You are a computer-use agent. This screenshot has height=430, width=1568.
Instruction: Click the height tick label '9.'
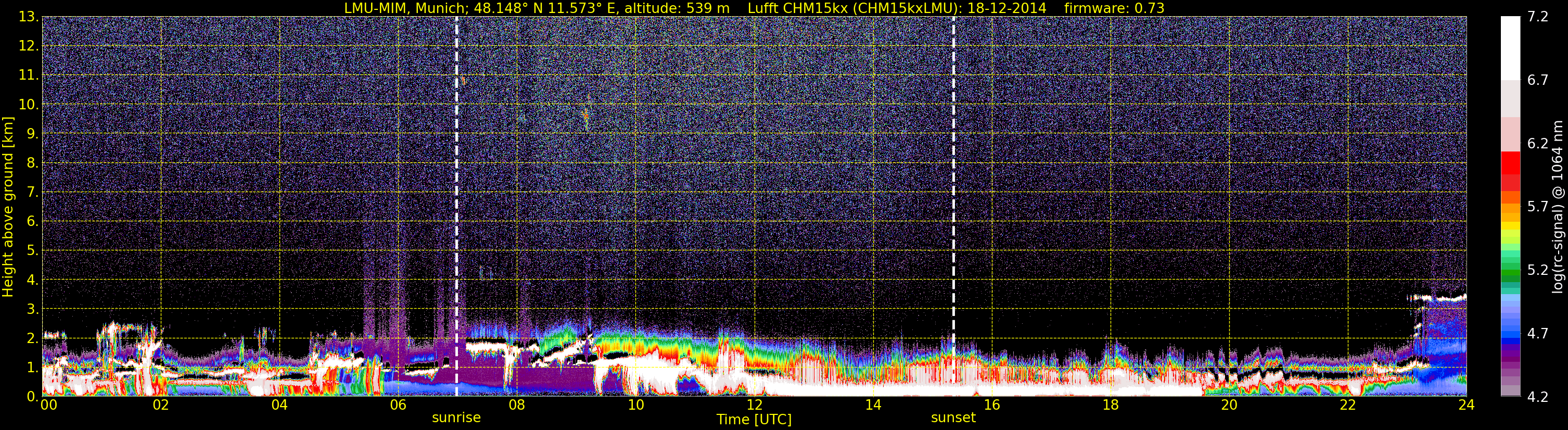point(32,134)
